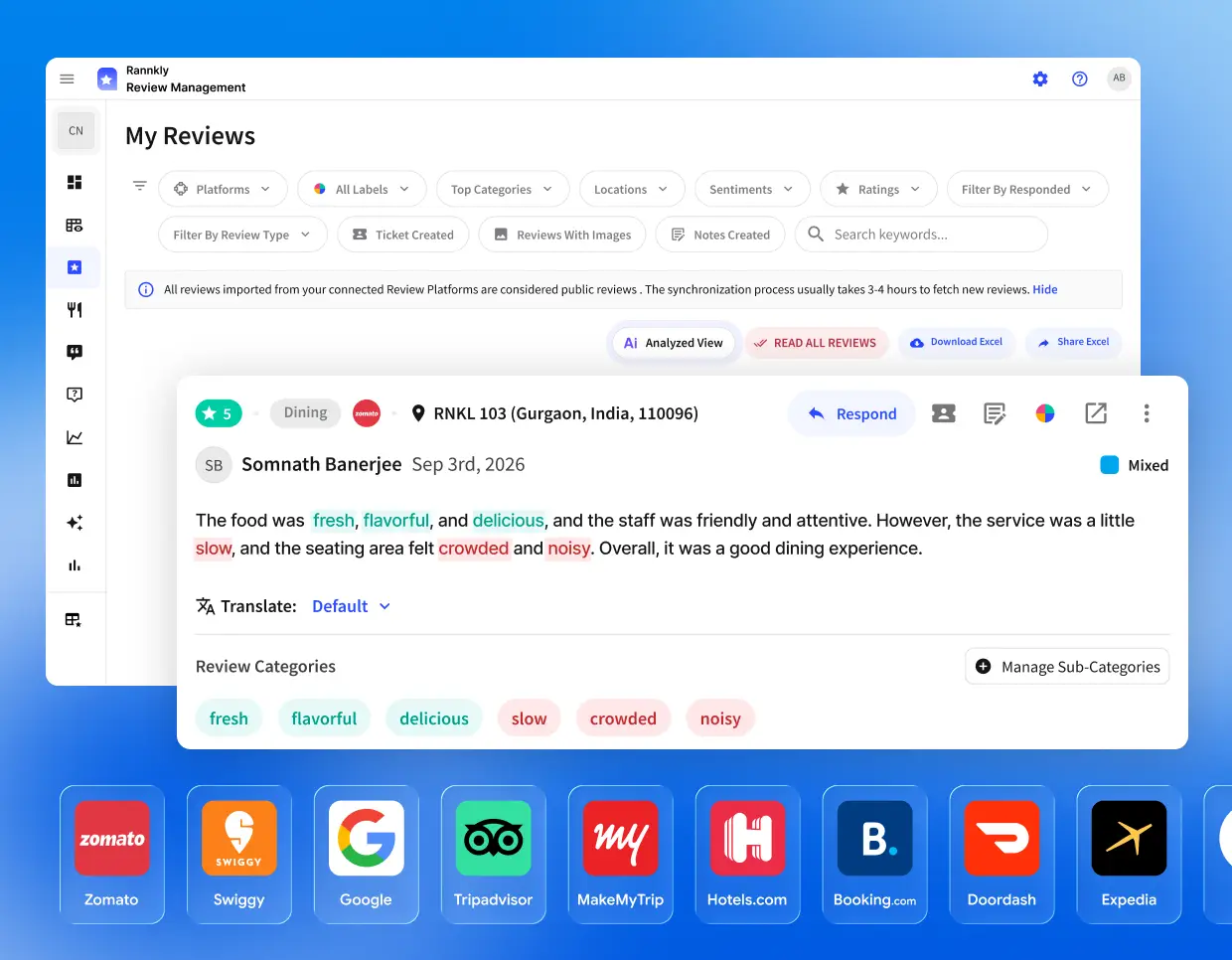
Task: Click the translate language icon
Action: (x=206, y=606)
